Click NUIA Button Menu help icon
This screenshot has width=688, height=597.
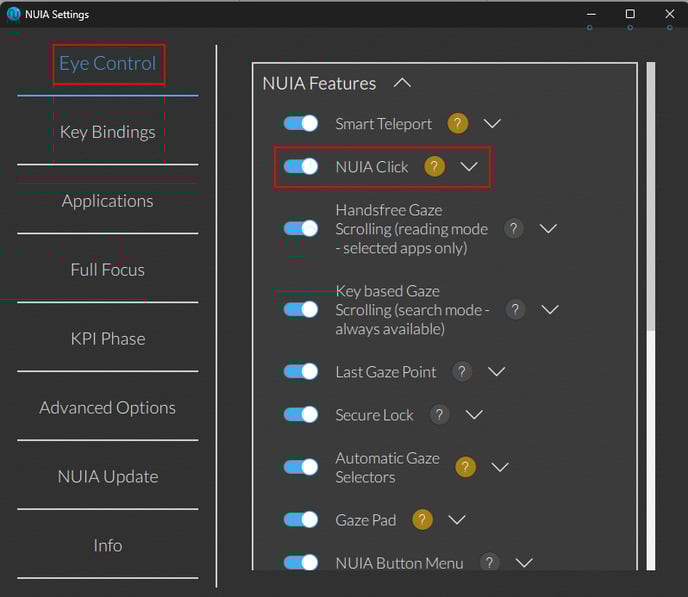click(x=490, y=562)
